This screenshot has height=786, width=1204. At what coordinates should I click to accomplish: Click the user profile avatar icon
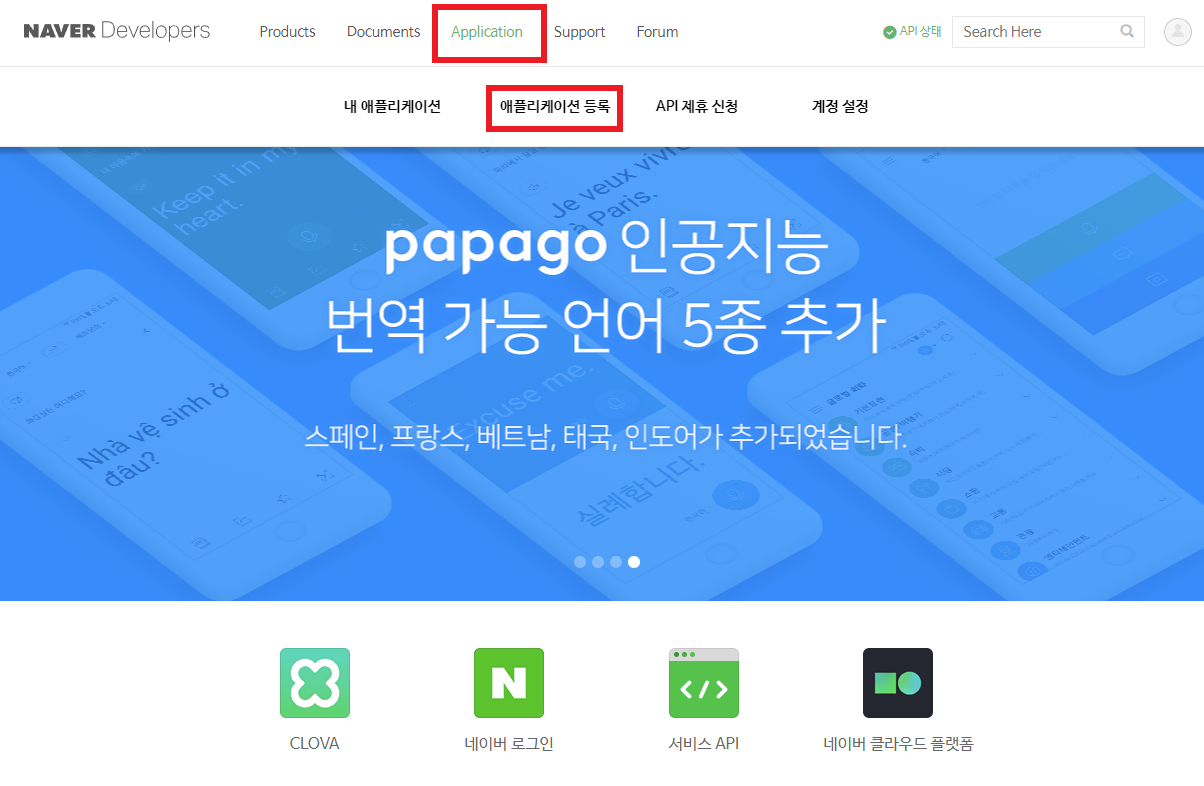coord(1178,32)
